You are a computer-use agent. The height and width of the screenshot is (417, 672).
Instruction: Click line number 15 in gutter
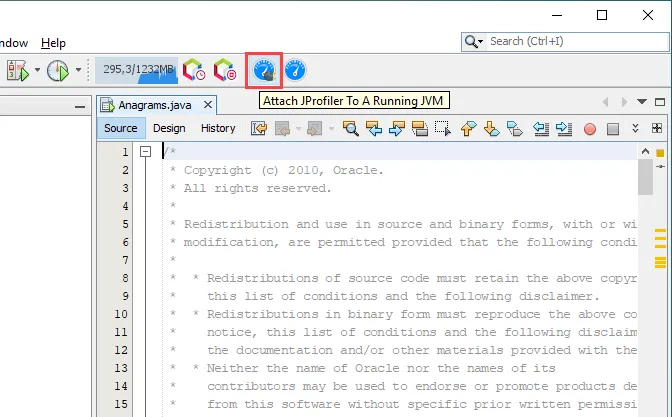pyautogui.click(x=121, y=404)
